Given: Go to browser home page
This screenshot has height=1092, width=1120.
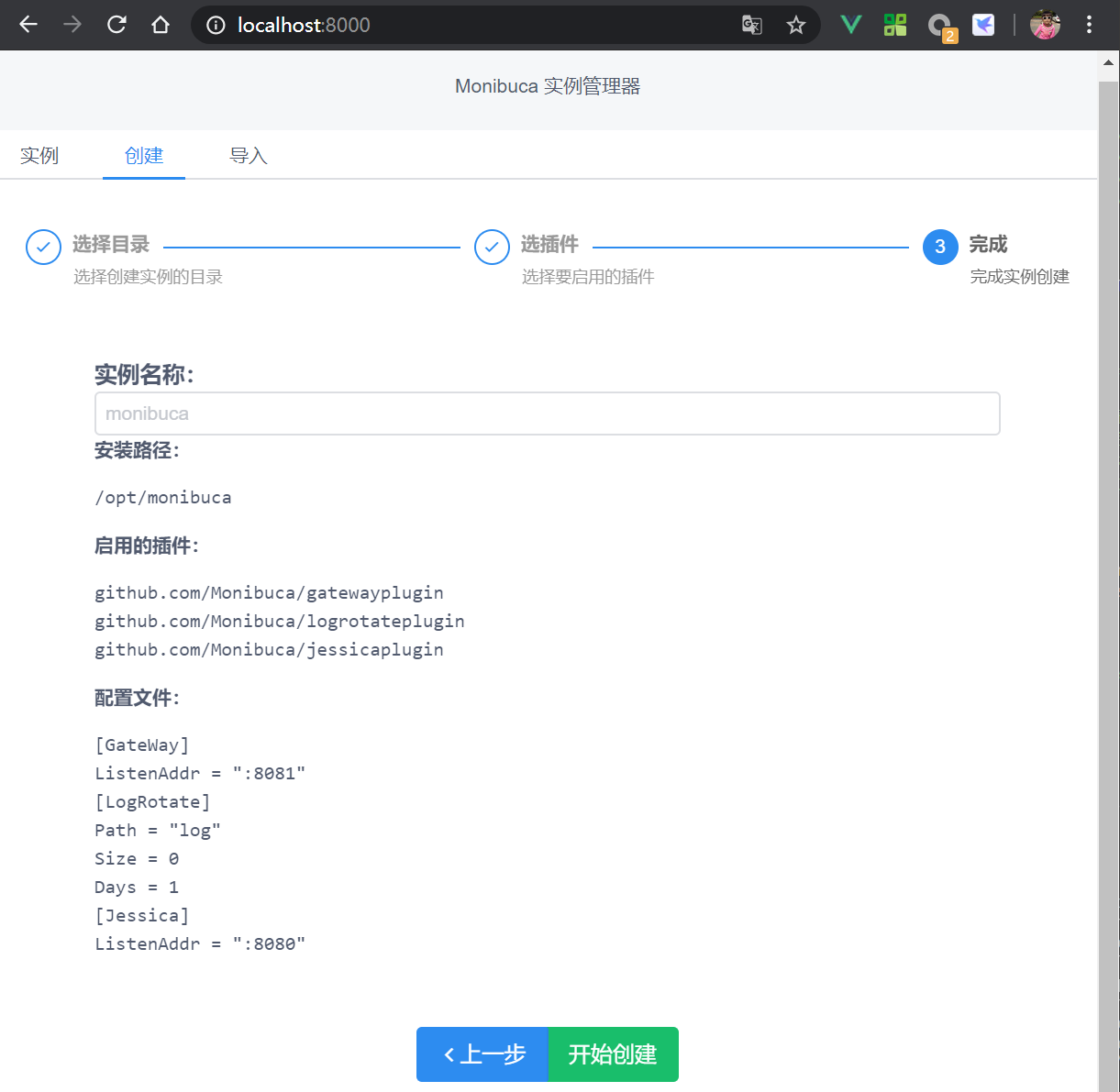Looking at the screenshot, I should pyautogui.click(x=161, y=25).
